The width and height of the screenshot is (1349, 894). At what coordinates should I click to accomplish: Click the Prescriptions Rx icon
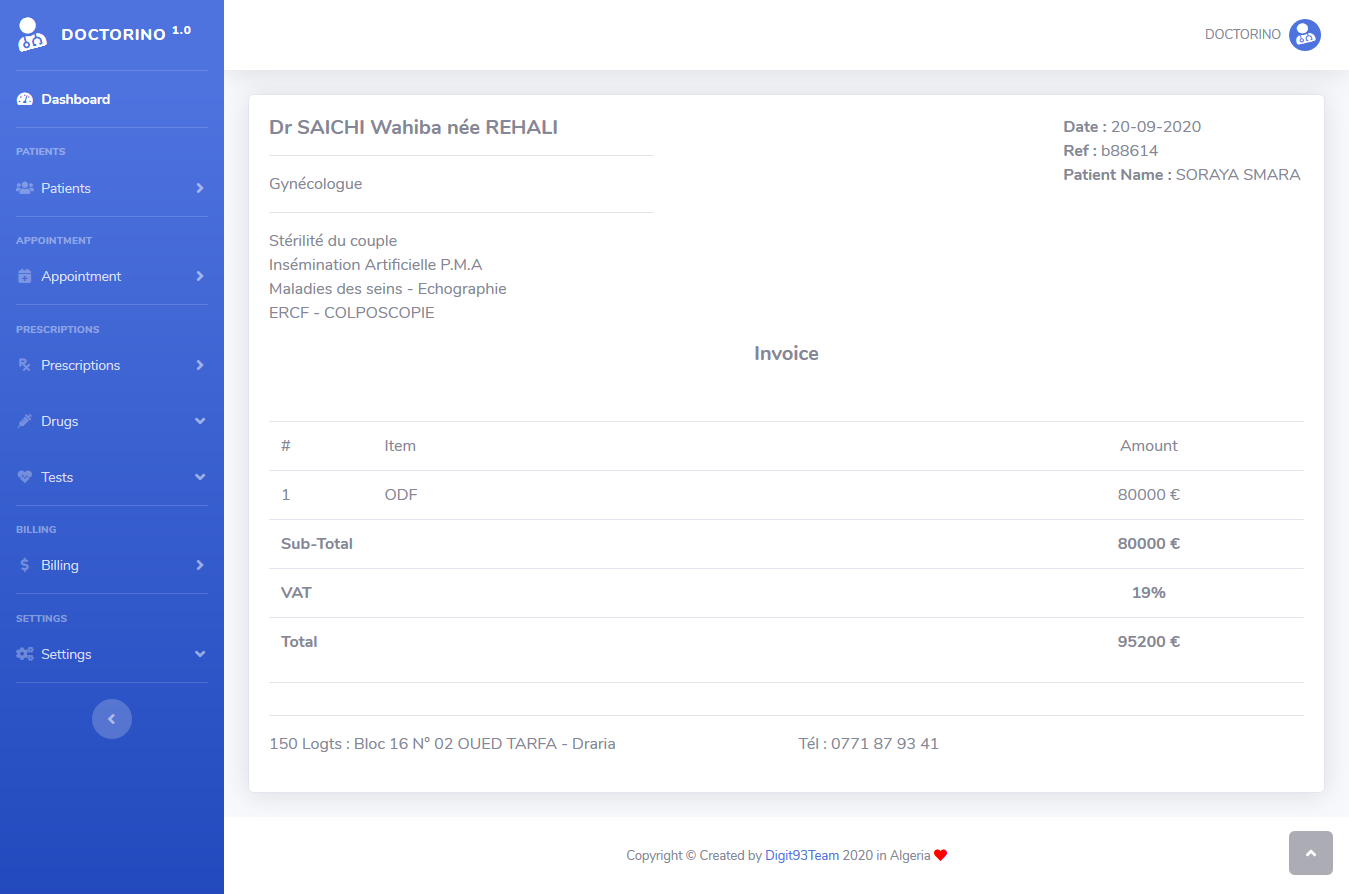tap(25, 365)
